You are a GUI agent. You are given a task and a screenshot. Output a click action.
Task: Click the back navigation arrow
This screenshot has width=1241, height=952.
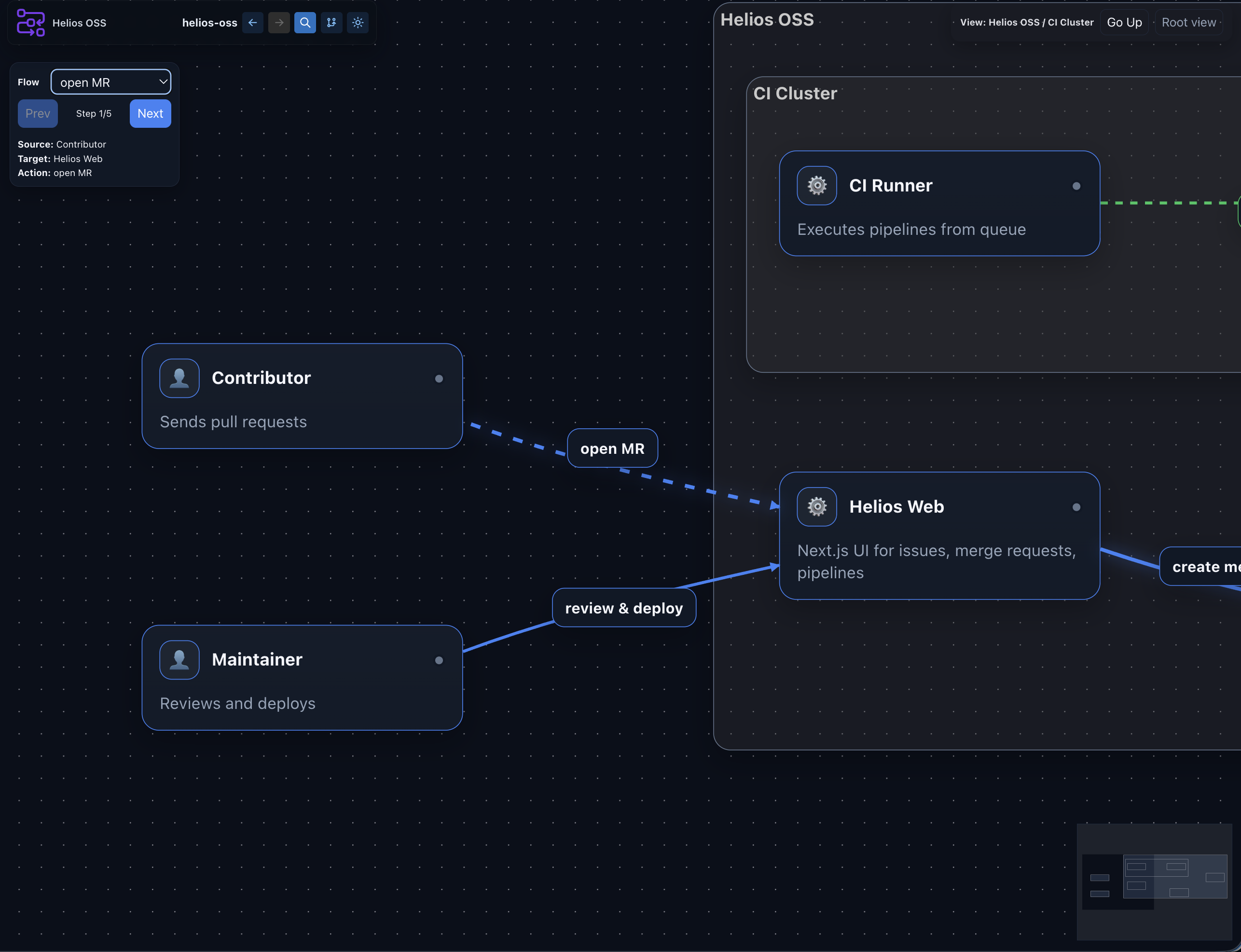252,23
